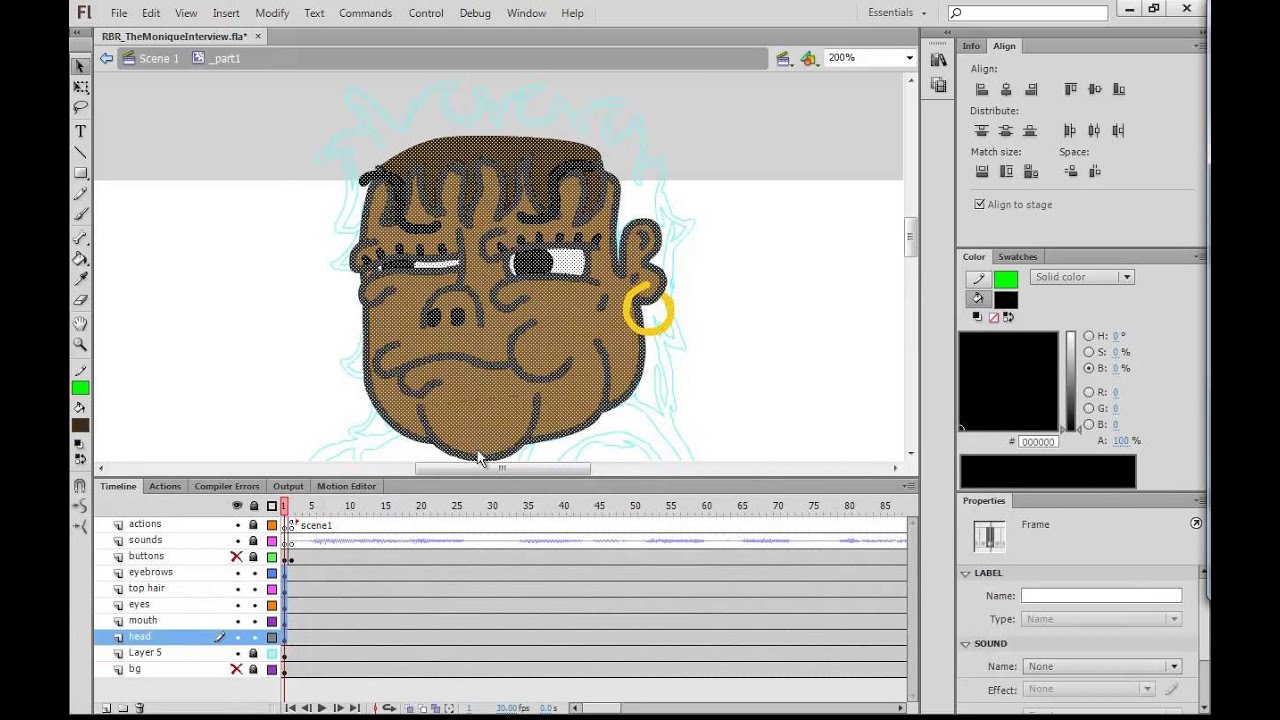Switch to the Actions tab
Screen dimensions: 1280x720
(165, 486)
